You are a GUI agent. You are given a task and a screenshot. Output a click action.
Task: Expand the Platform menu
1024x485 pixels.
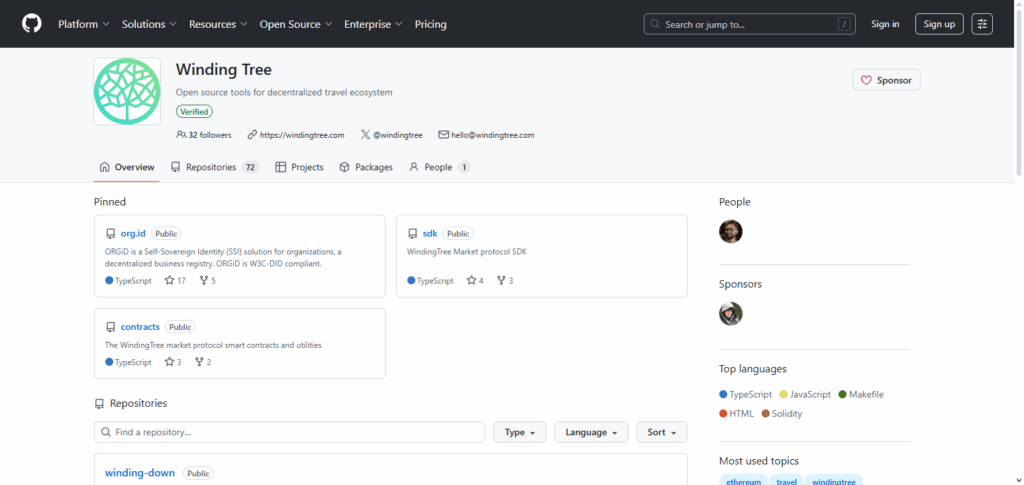pos(84,24)
